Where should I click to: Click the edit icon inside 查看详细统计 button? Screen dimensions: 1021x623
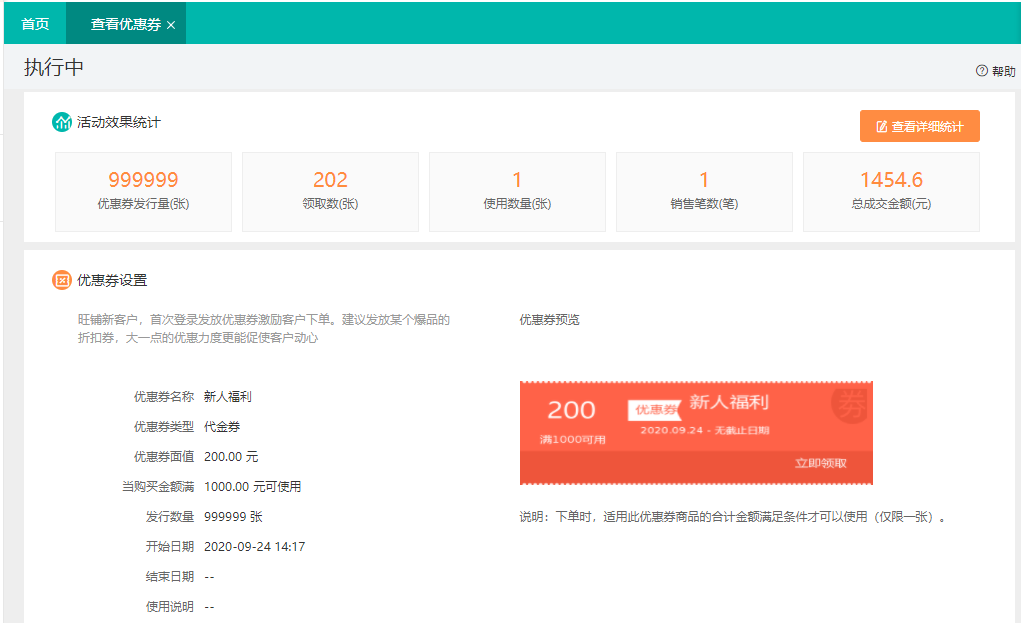click(x=881, y=125)
